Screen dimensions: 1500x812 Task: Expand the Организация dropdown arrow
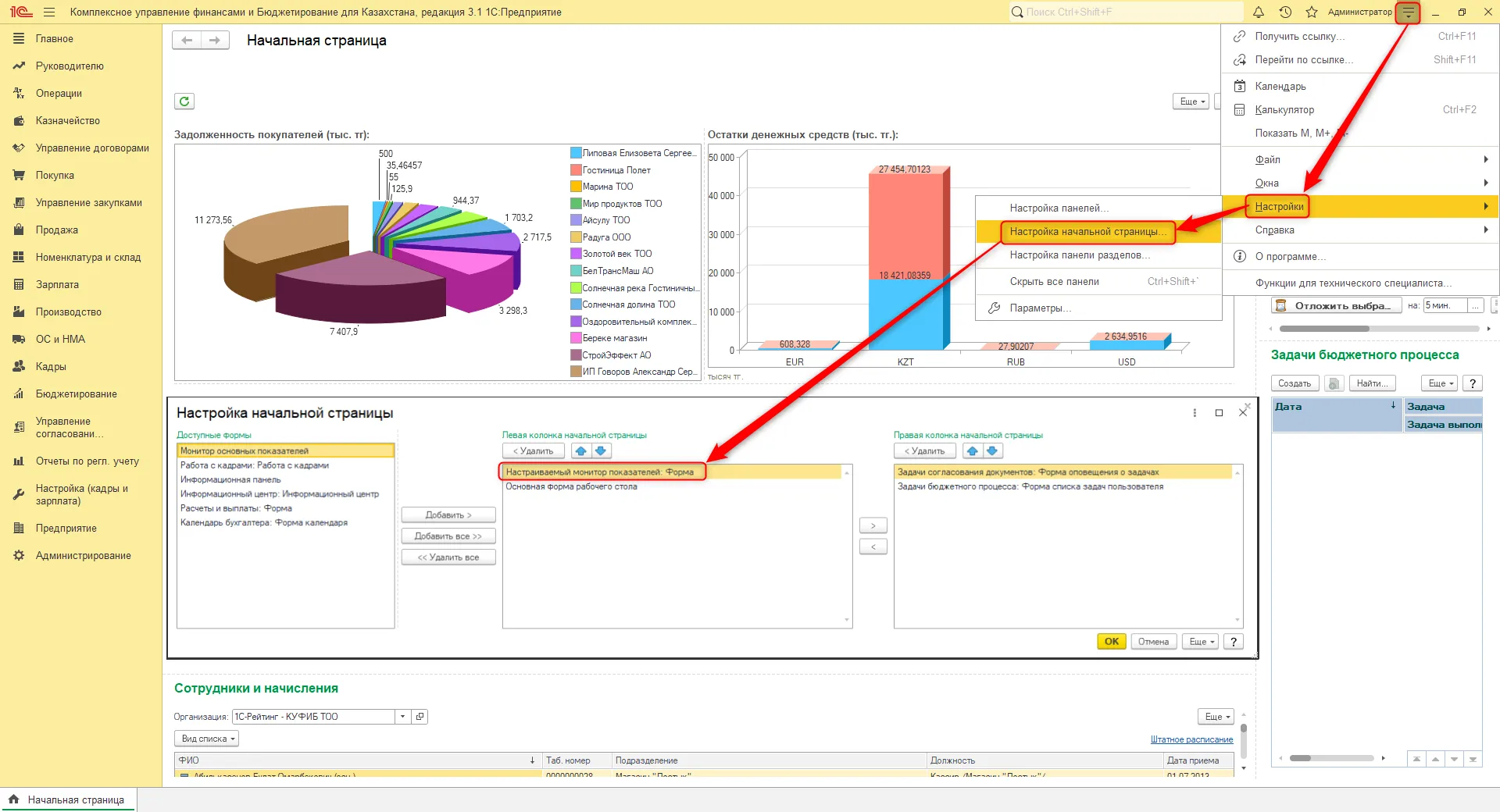pos(402,716)
